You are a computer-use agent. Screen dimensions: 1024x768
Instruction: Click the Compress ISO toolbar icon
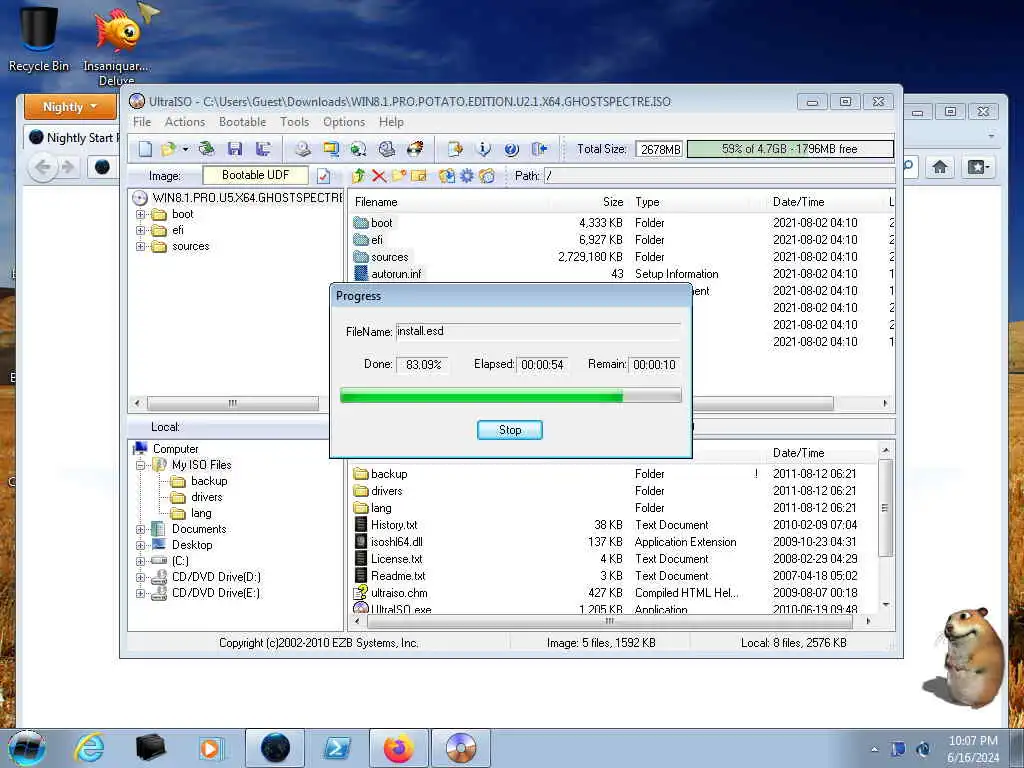tap(331, 149)
